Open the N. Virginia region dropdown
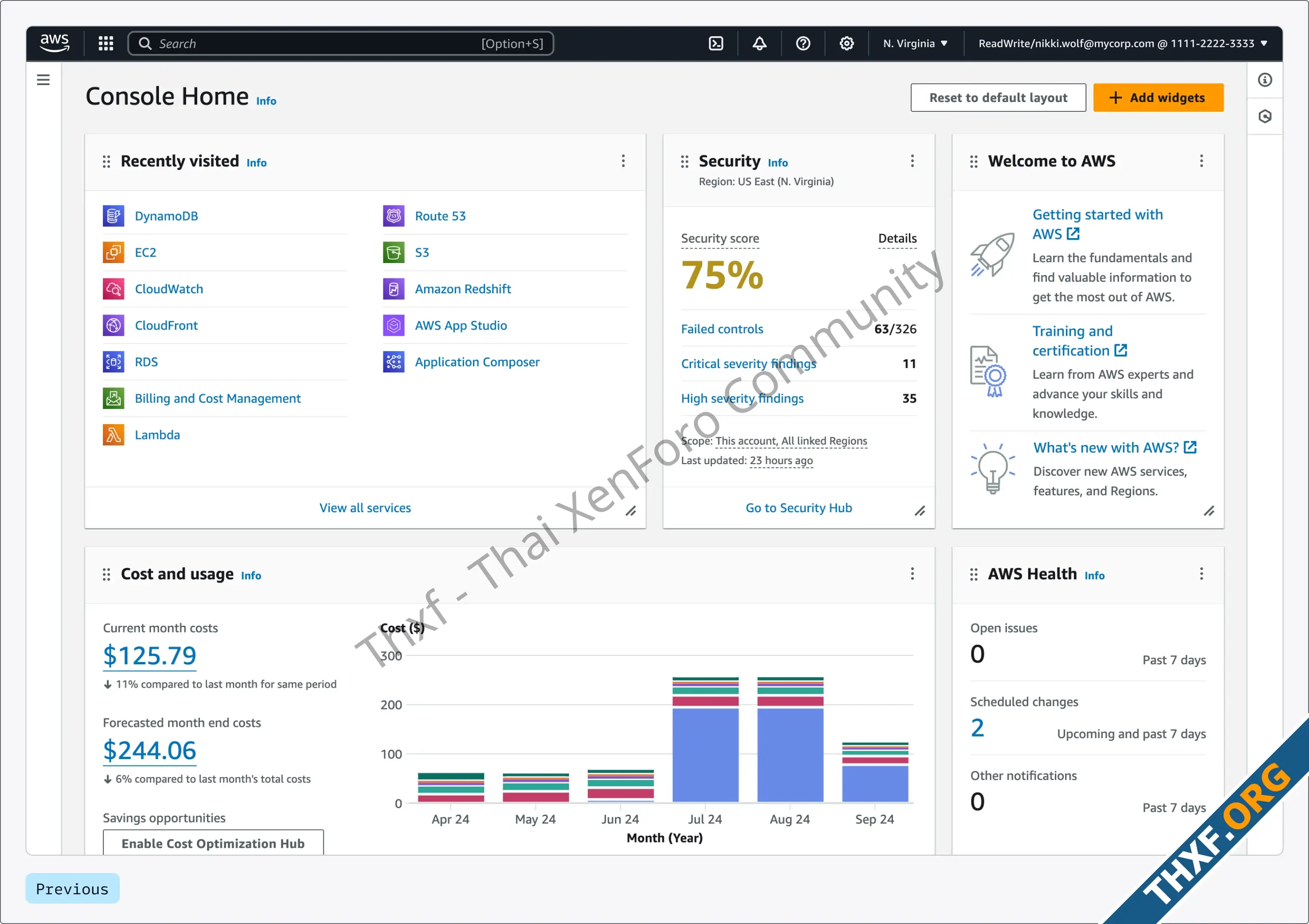This screenshot has height=924, width=1309. pos(915,43)
